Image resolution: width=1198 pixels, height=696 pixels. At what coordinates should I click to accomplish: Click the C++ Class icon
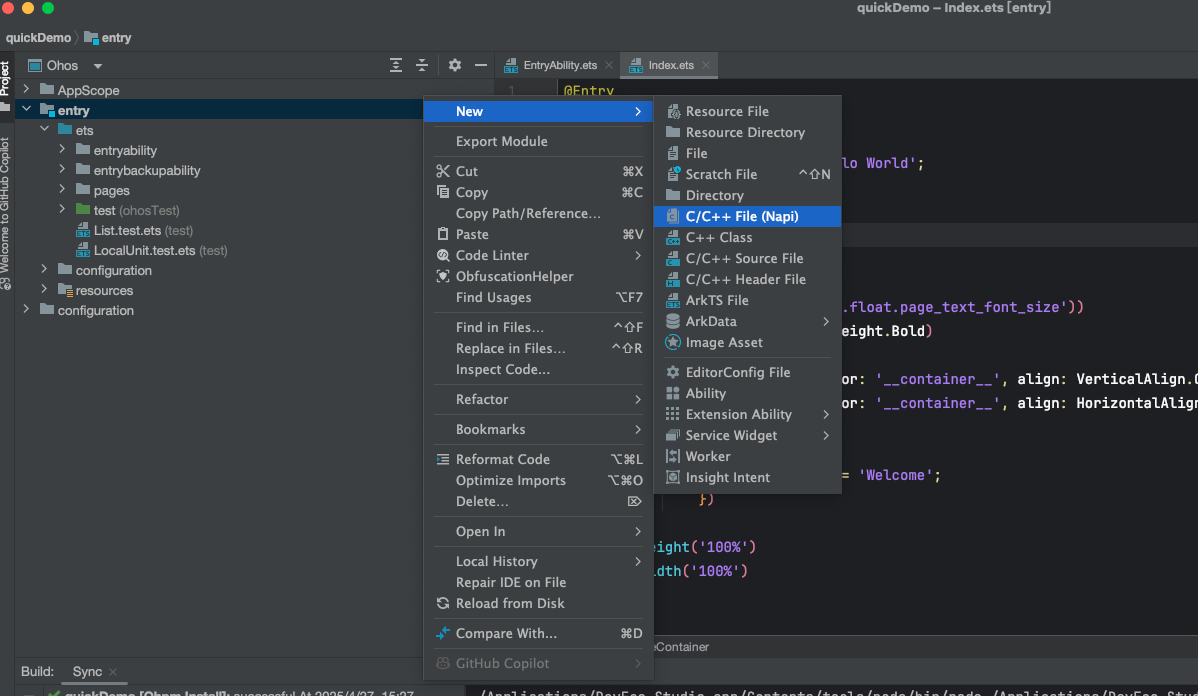coord(673,238)
